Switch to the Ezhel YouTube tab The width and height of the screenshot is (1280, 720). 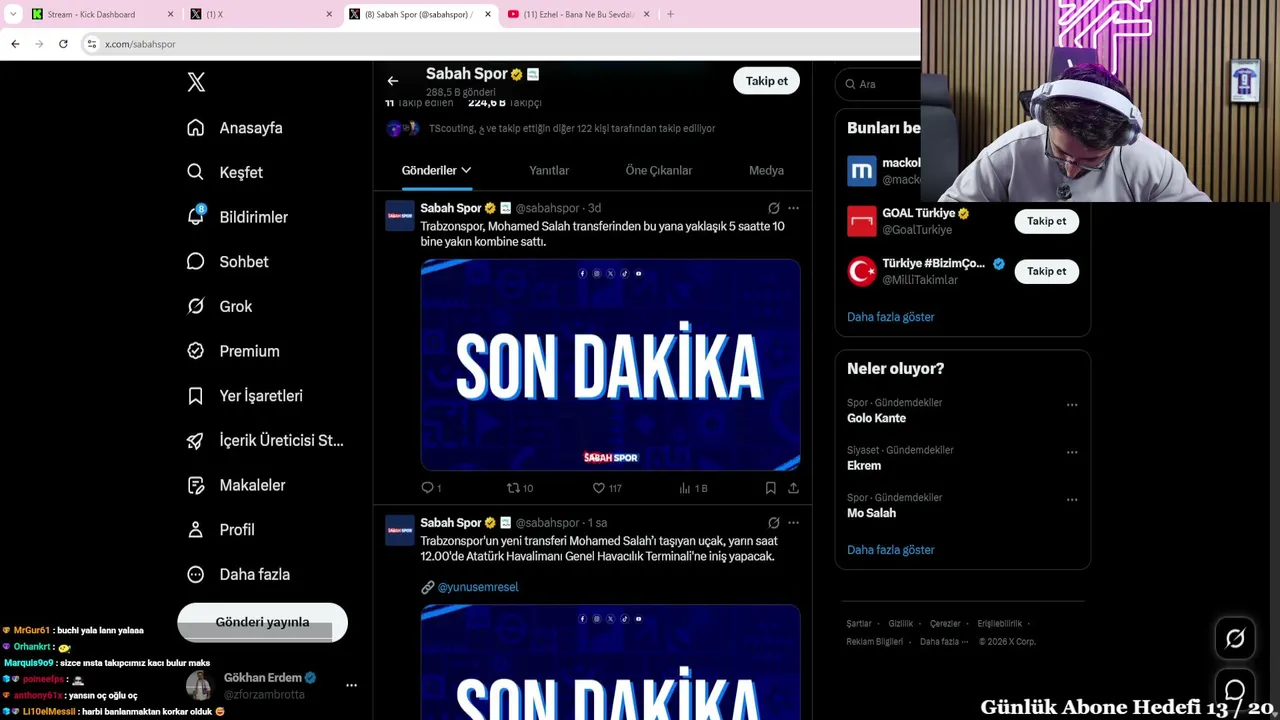[579, 14]
